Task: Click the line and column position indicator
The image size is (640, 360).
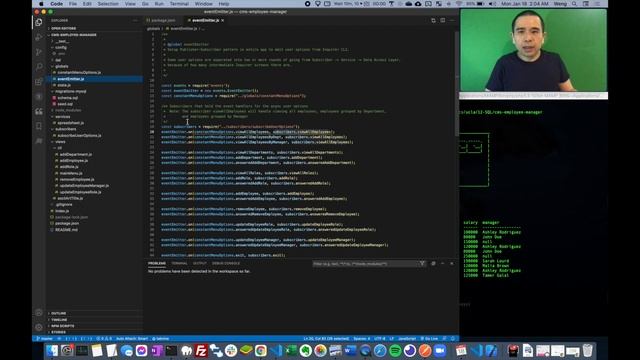Action: [x=326, y=339]
